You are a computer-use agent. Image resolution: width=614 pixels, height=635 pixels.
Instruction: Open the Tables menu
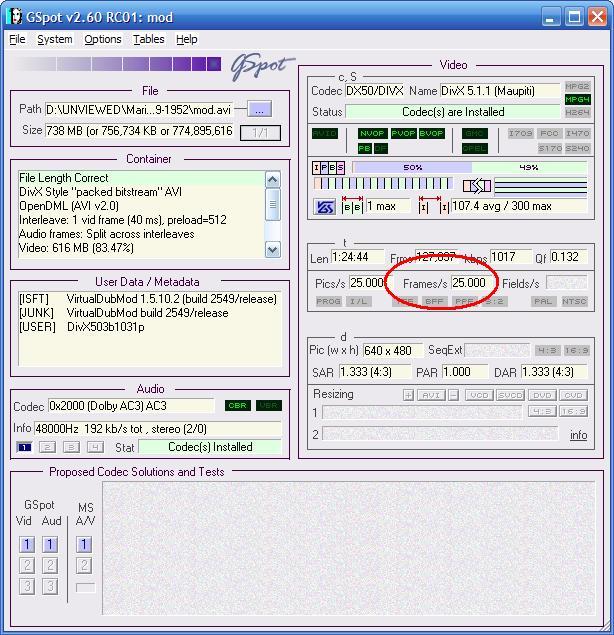point(149,39)
